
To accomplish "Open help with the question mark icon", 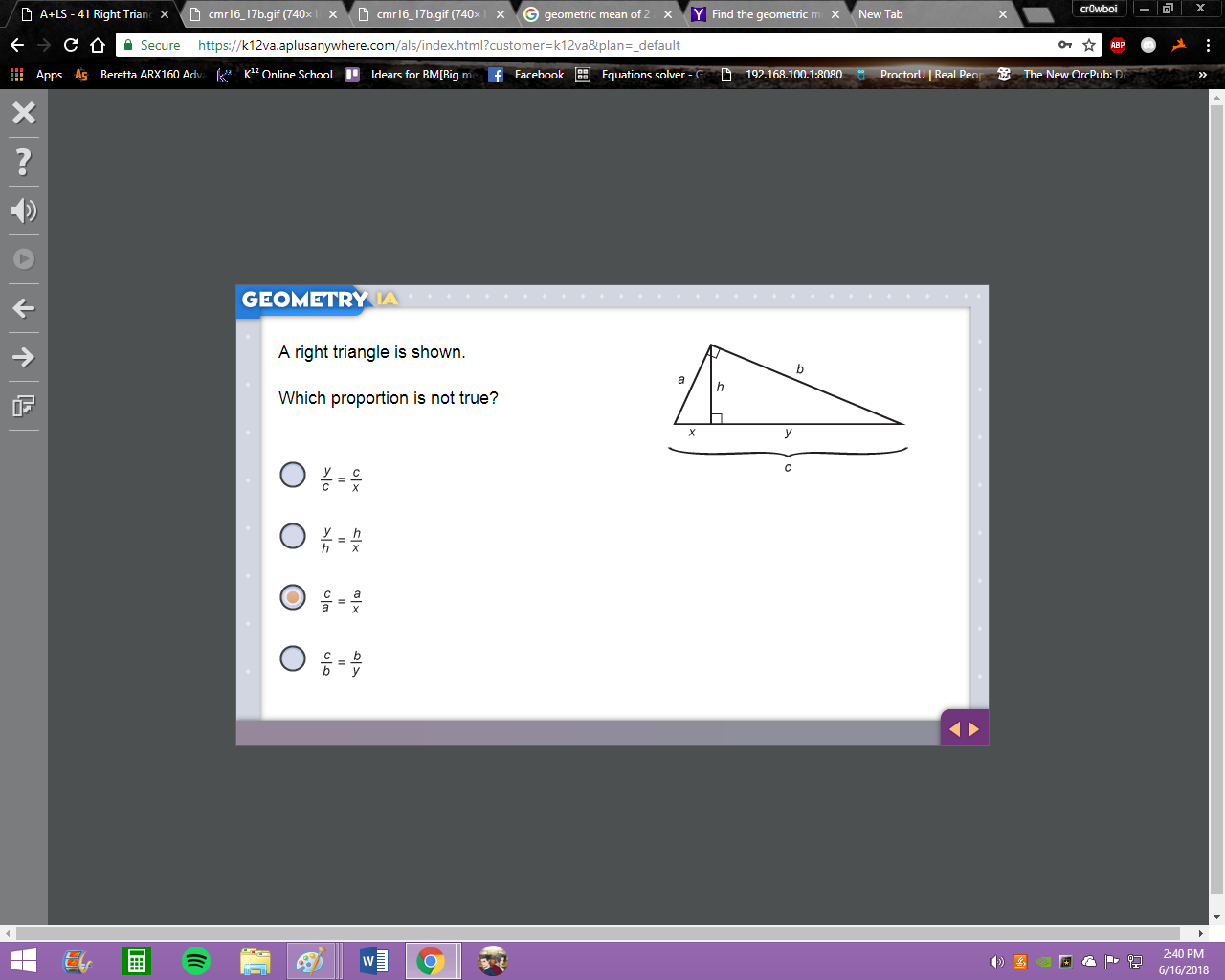I will (24, 161).
